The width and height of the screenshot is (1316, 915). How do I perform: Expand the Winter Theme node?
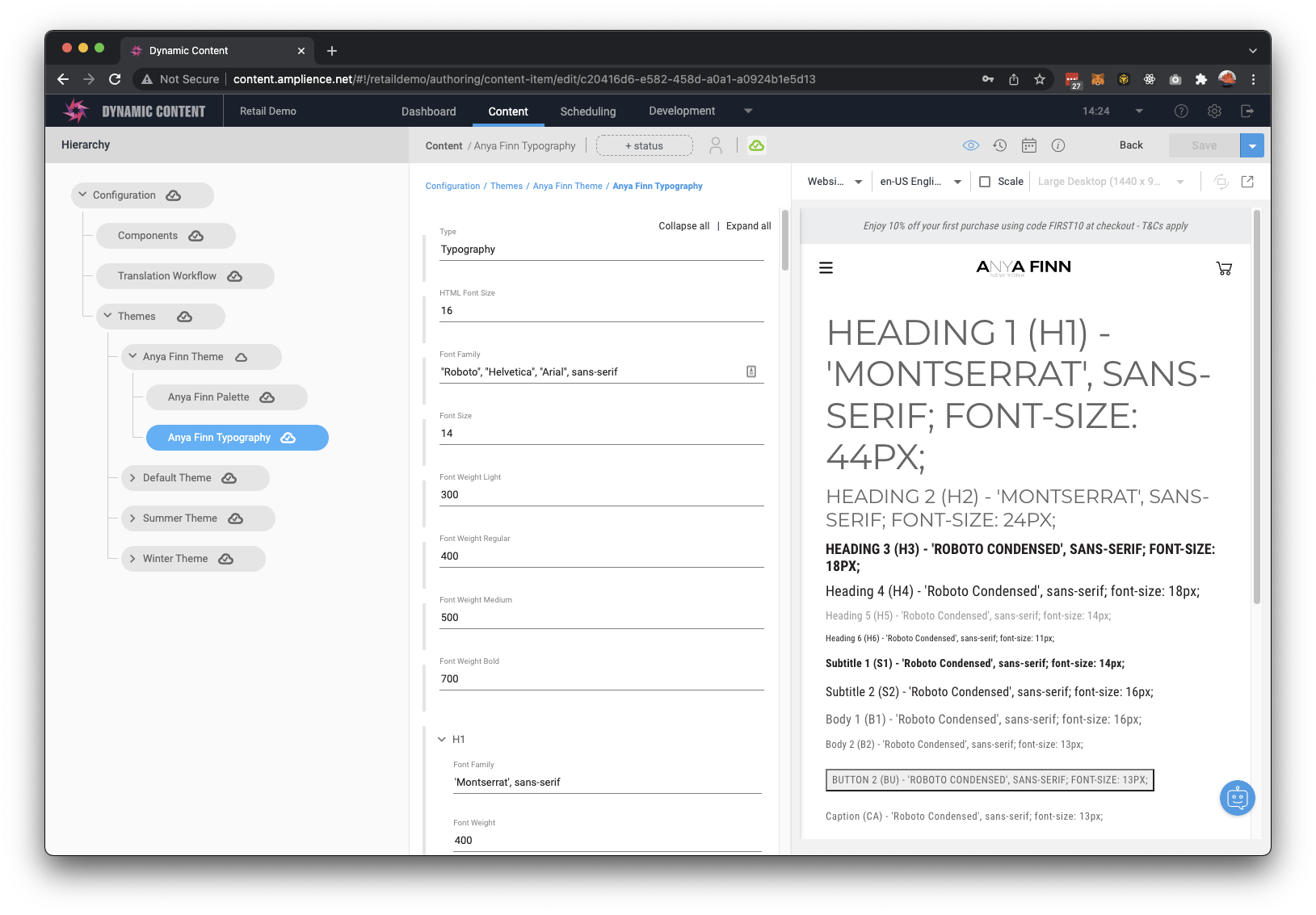click(x=132, y=559)
